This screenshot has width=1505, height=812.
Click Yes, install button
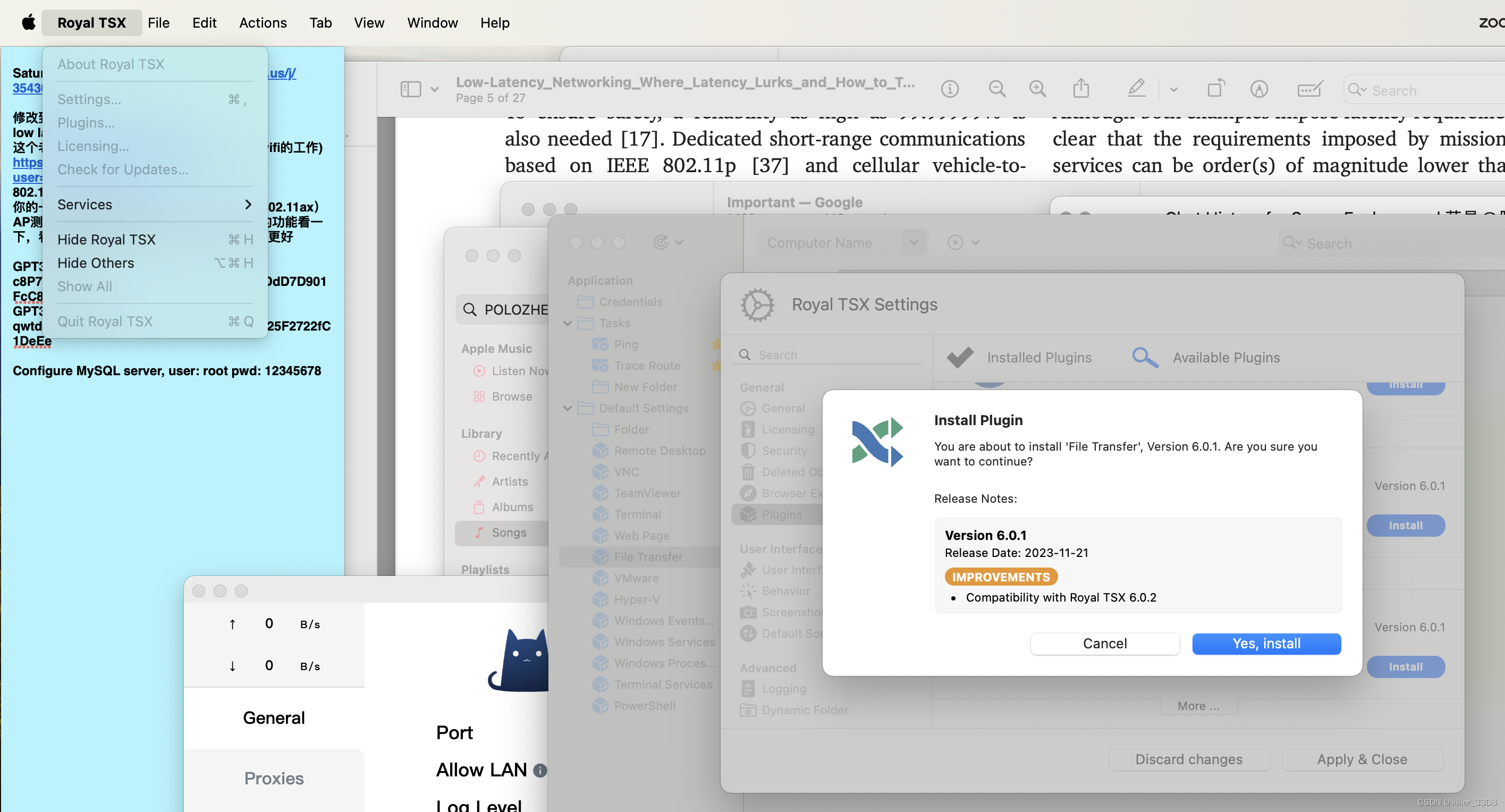(1266, 643)
